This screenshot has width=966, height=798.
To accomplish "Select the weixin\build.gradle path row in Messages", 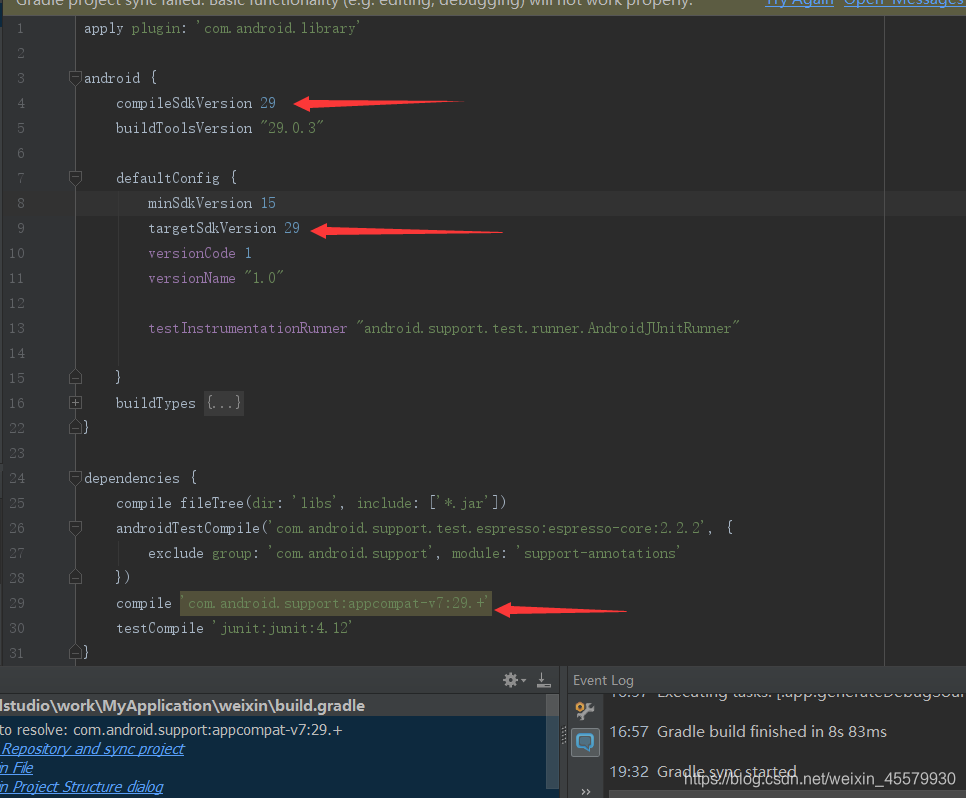I will 272,706.
